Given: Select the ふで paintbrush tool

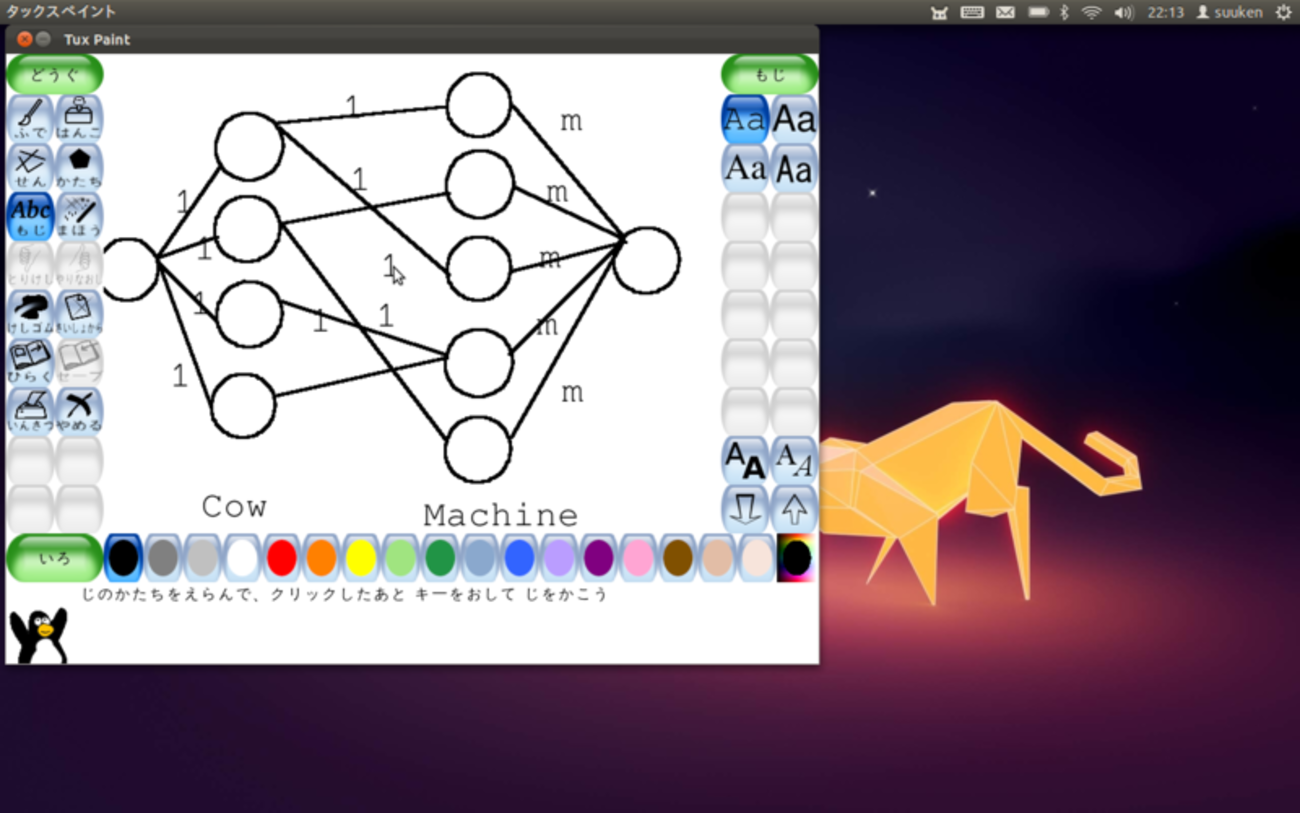Looking at the screenshot, I should pos(30,119).
